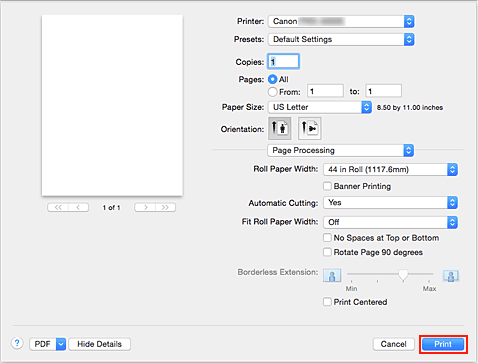Click the From page number field

(325, 91)
